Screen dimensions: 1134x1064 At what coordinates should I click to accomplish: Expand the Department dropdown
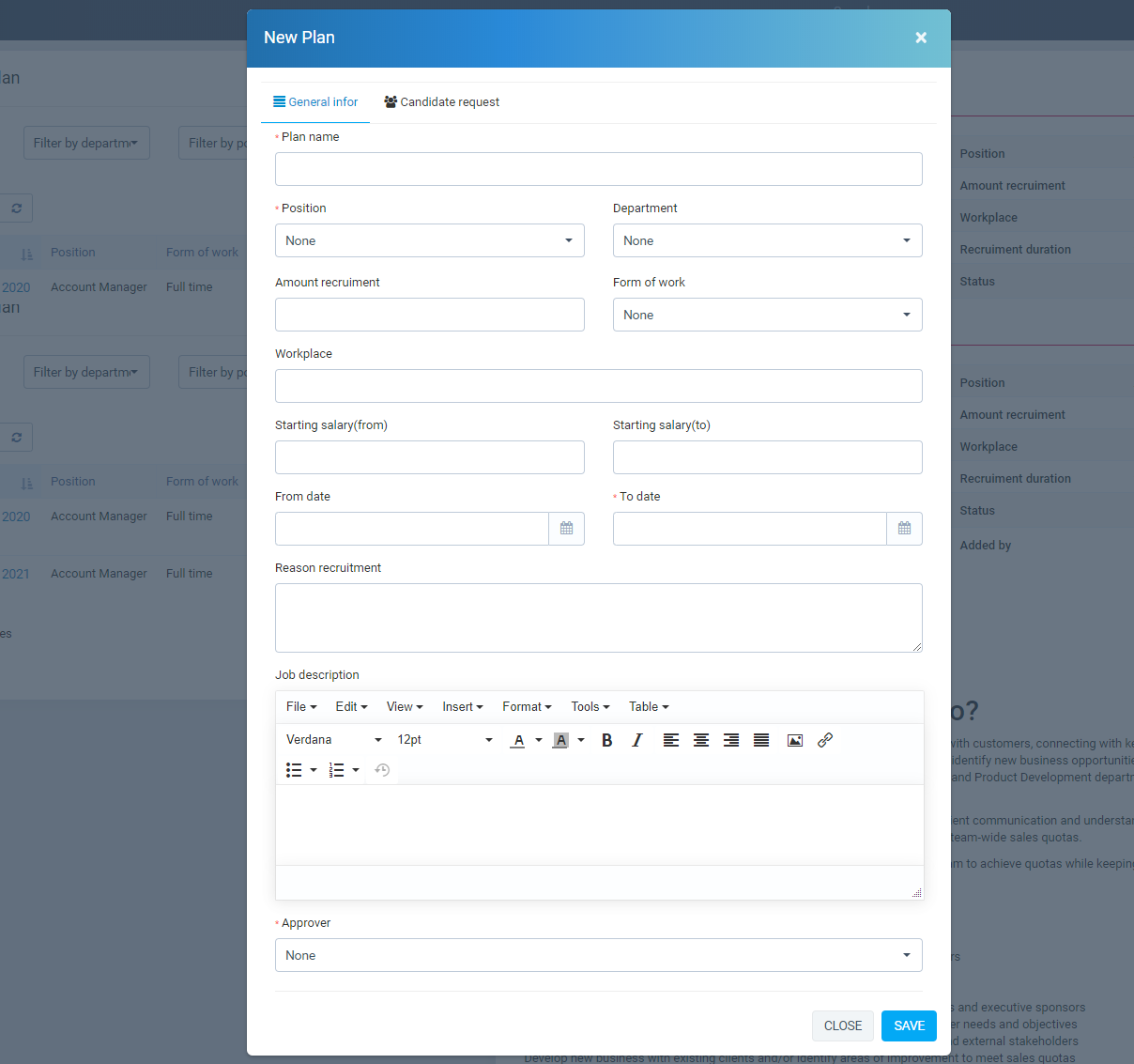767,240
